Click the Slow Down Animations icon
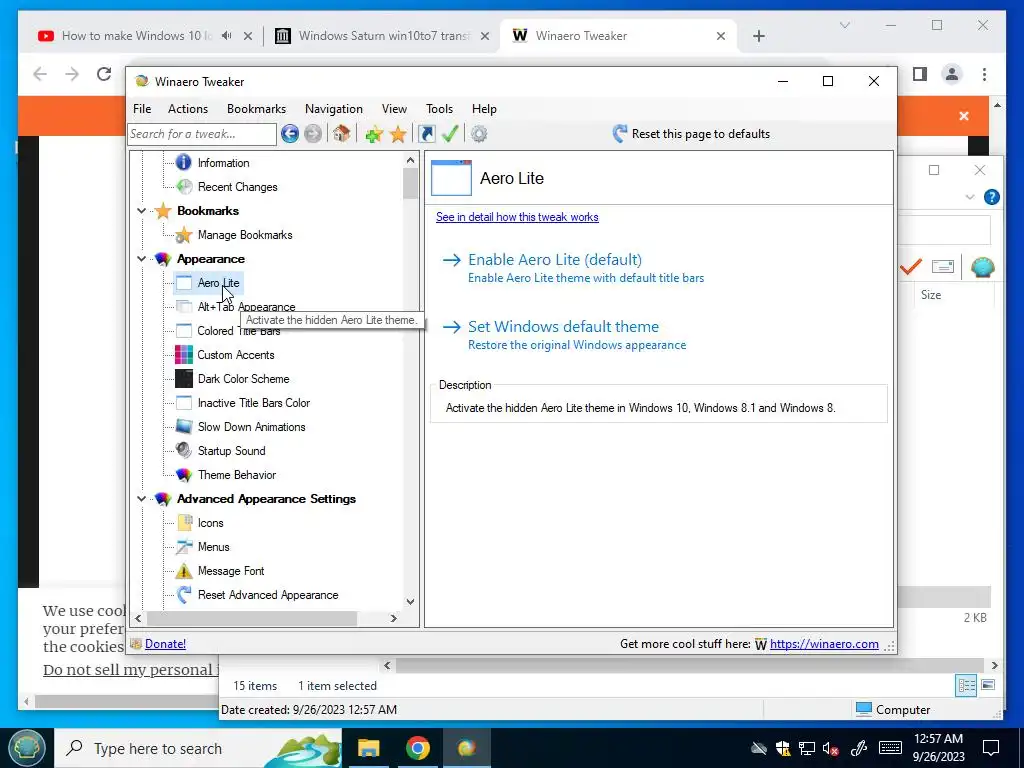The height and width of the screenshot is (768, 1024). (x=184, y=426)
